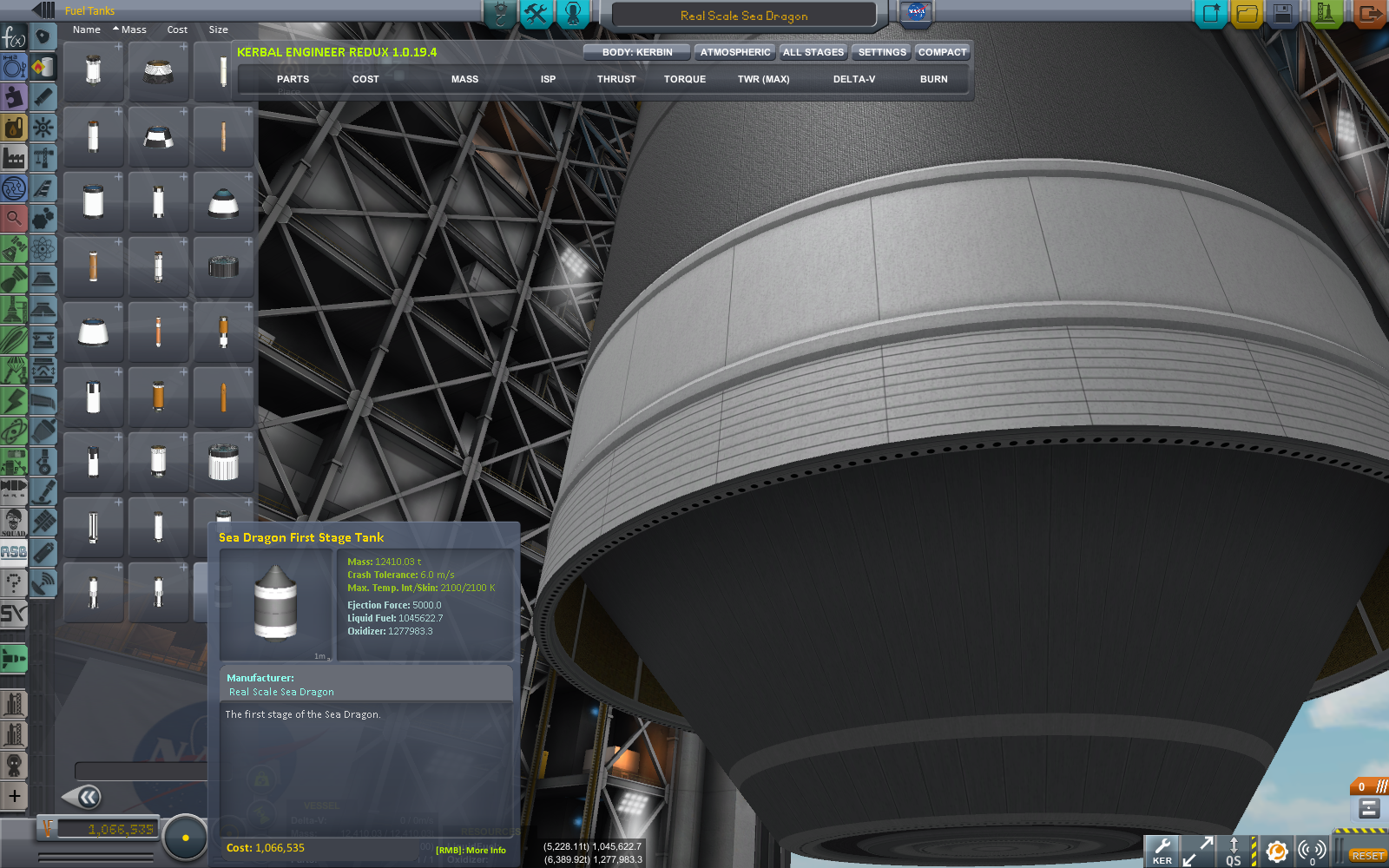Add a custom category with plus button
The height and width of the screenshot is (868, 1389).
[14, 796]
